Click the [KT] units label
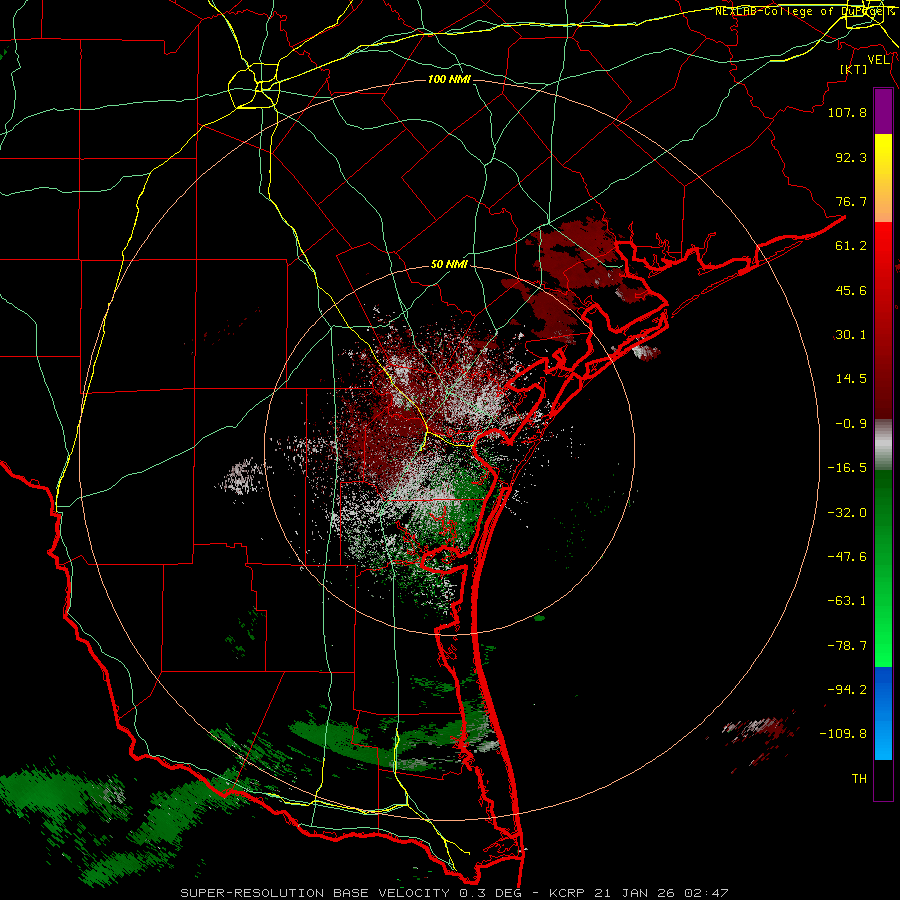The height and width of the screenshot is (900, 900). (854, 69)
